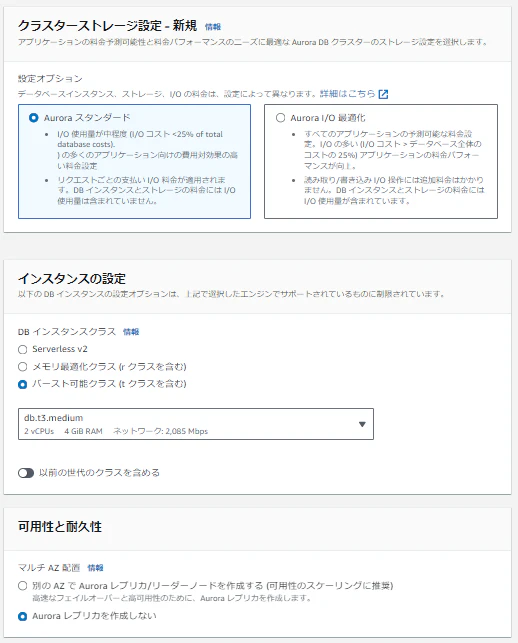Click the 4 GiB RAM spec text

click(x=83, y=431)
